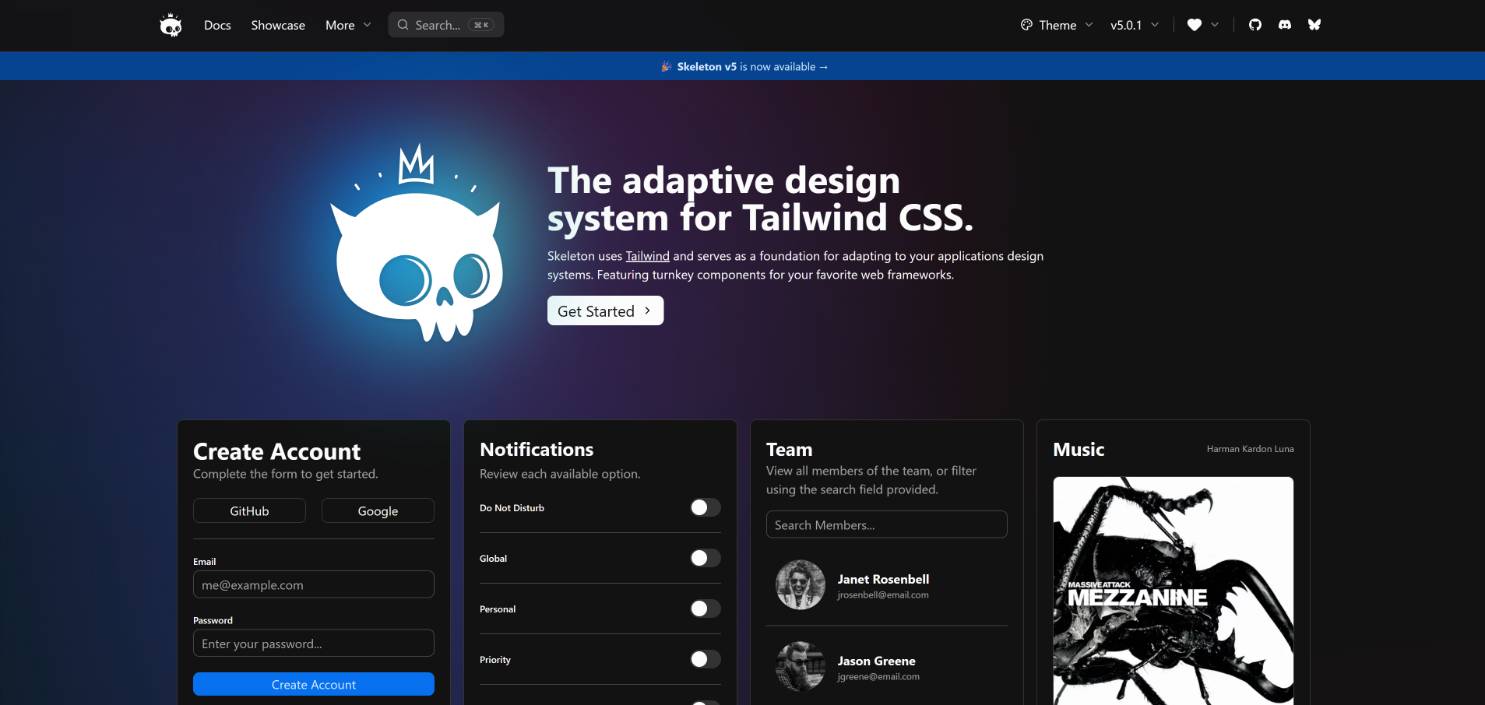Viewport: 1485px width, 705px height.
Task: Click the Mezzanine album cover
Action: 1173,591
